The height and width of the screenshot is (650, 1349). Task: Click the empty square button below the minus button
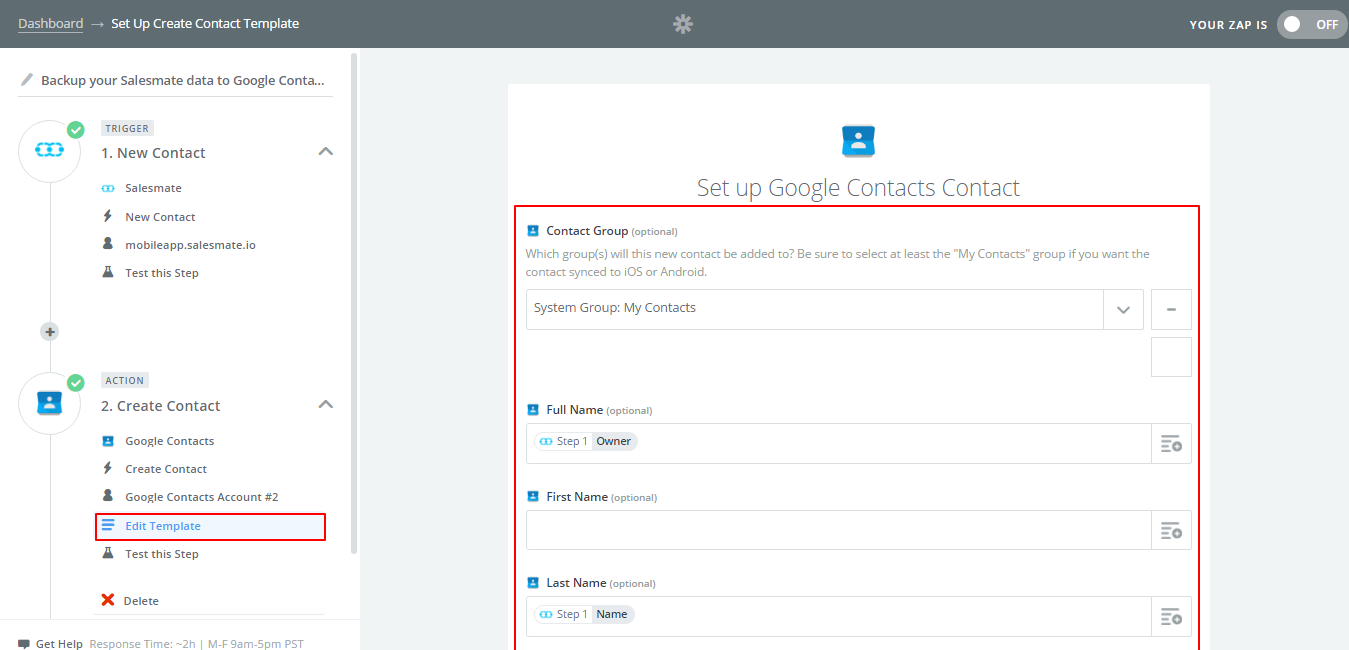pos(1171,357)
